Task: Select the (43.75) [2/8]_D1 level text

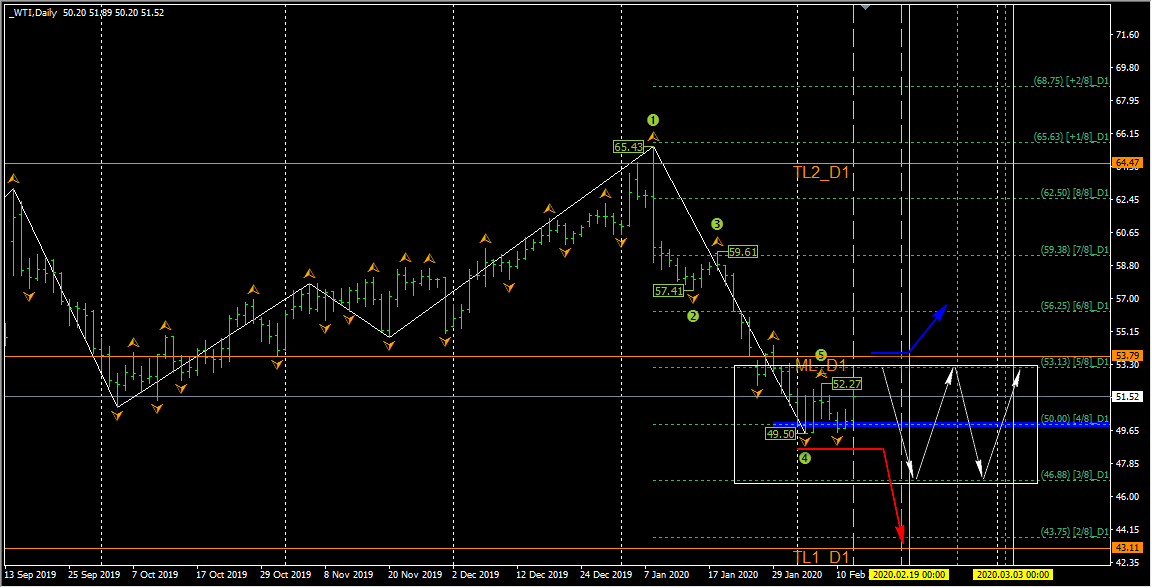Action: point(1074,531)
